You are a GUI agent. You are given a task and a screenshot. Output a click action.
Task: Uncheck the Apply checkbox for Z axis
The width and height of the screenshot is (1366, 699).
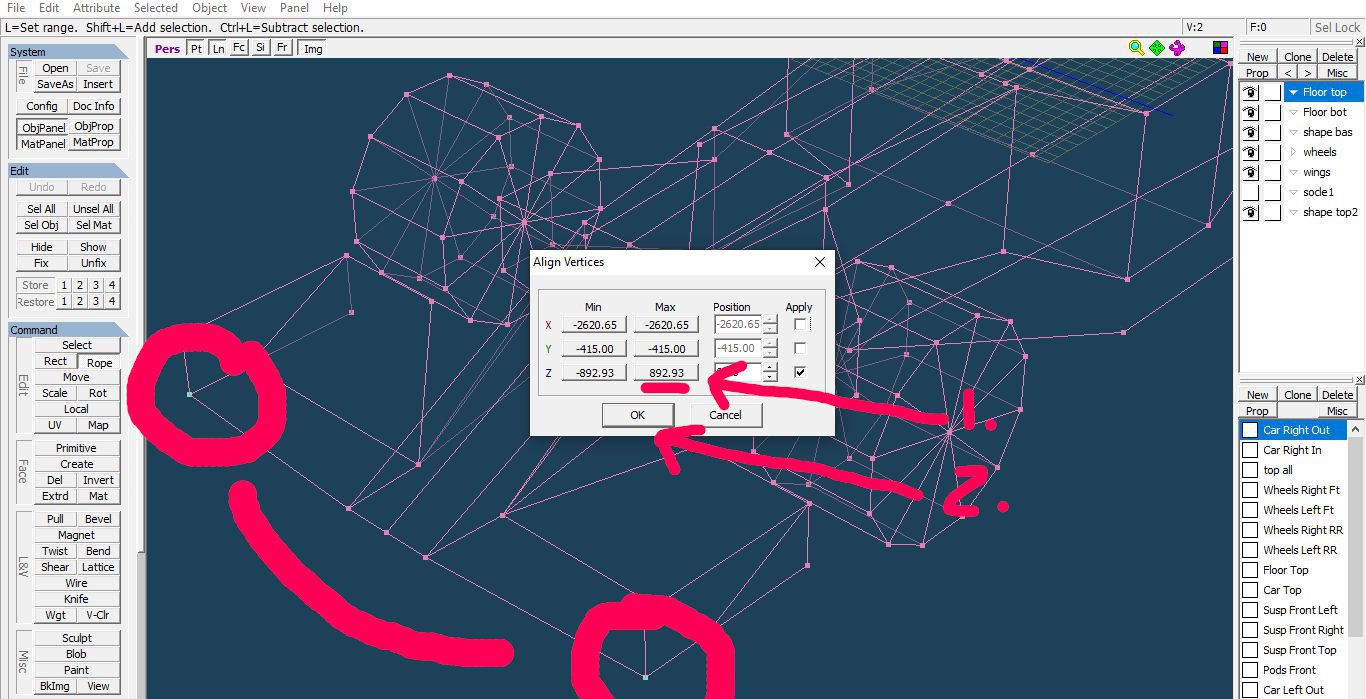point(799,372)
